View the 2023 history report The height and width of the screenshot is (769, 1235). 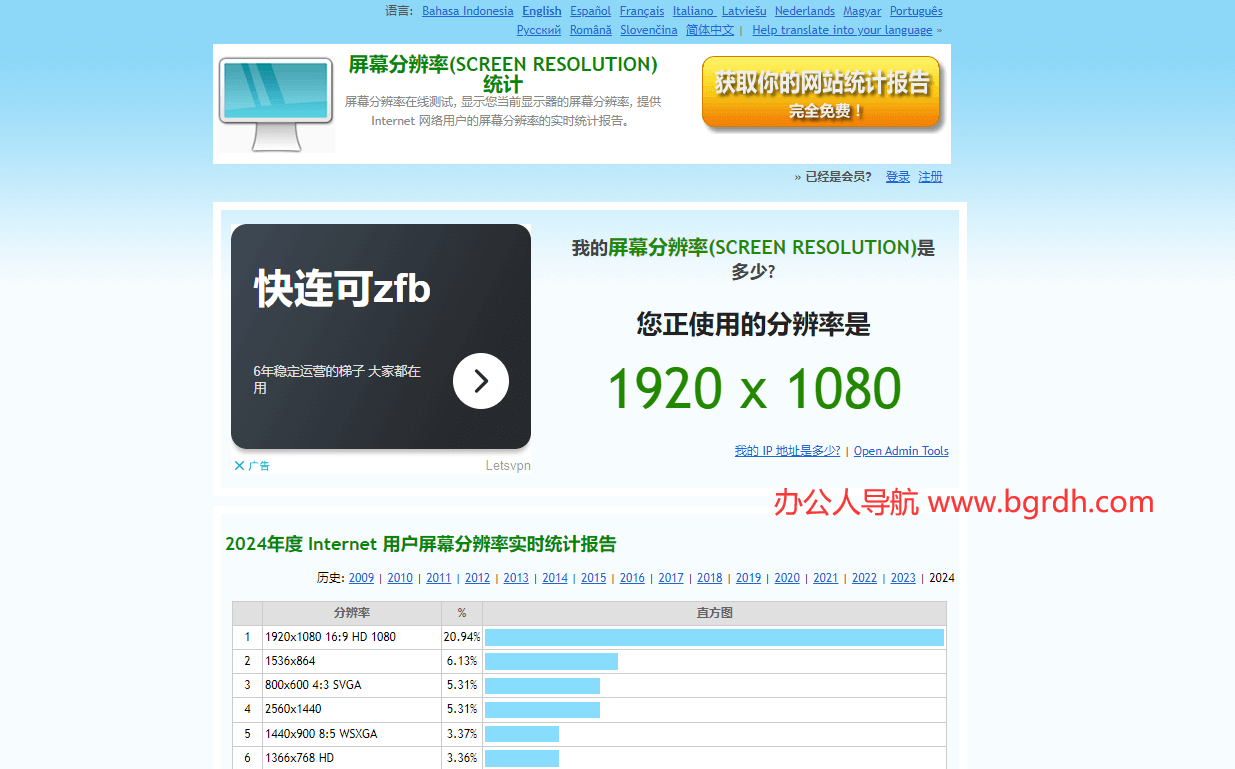[x=903, y=578]
